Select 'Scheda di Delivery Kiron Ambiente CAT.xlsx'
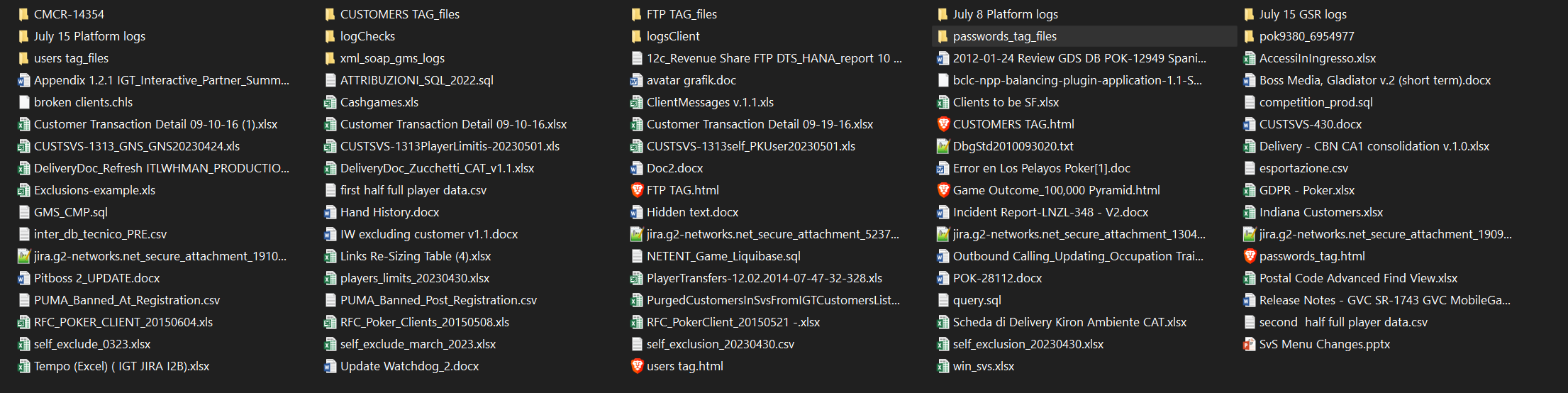The width and height of the screenshot is (1568, 393). pos(1069,322)
